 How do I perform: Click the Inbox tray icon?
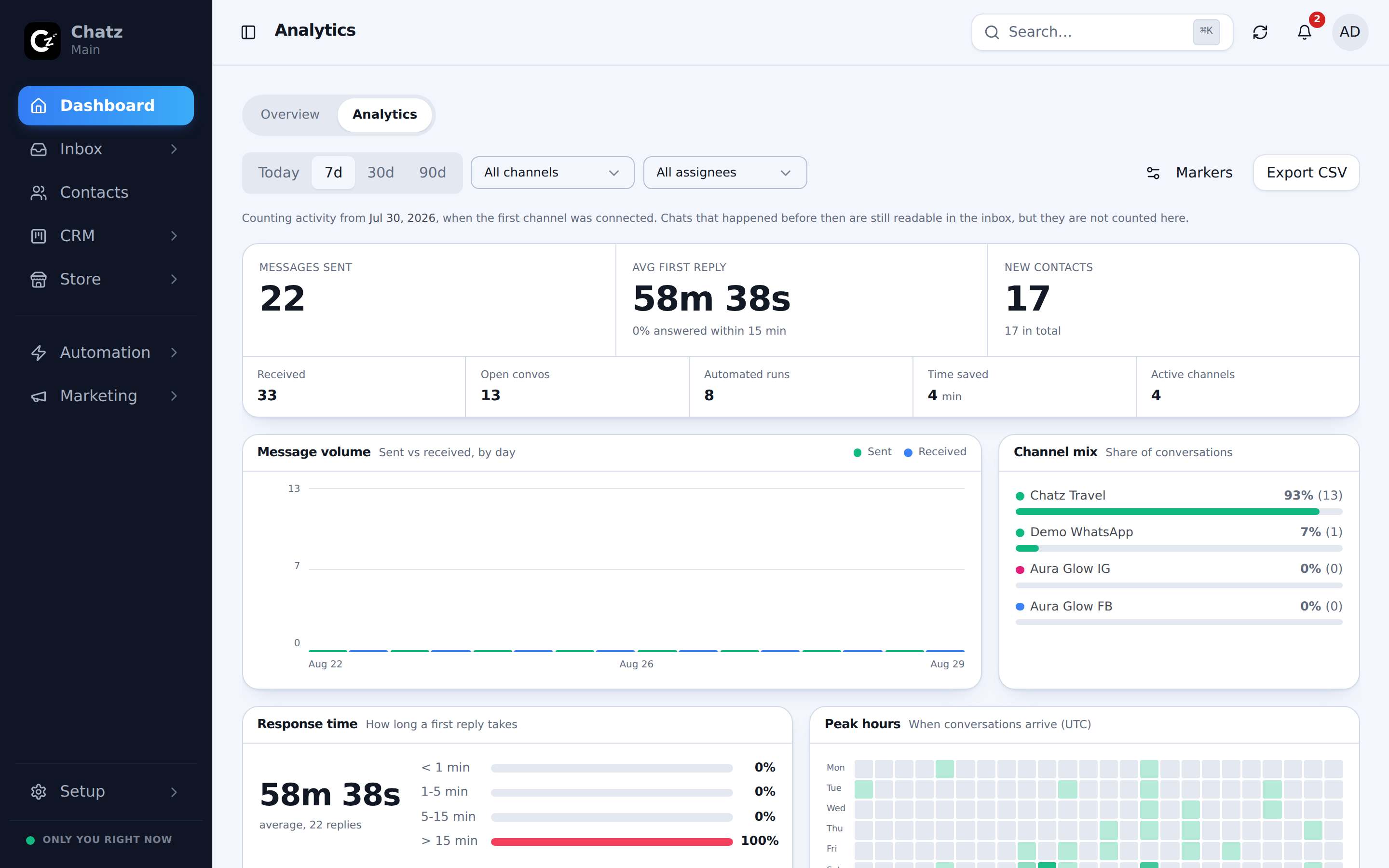coord(39,149)
